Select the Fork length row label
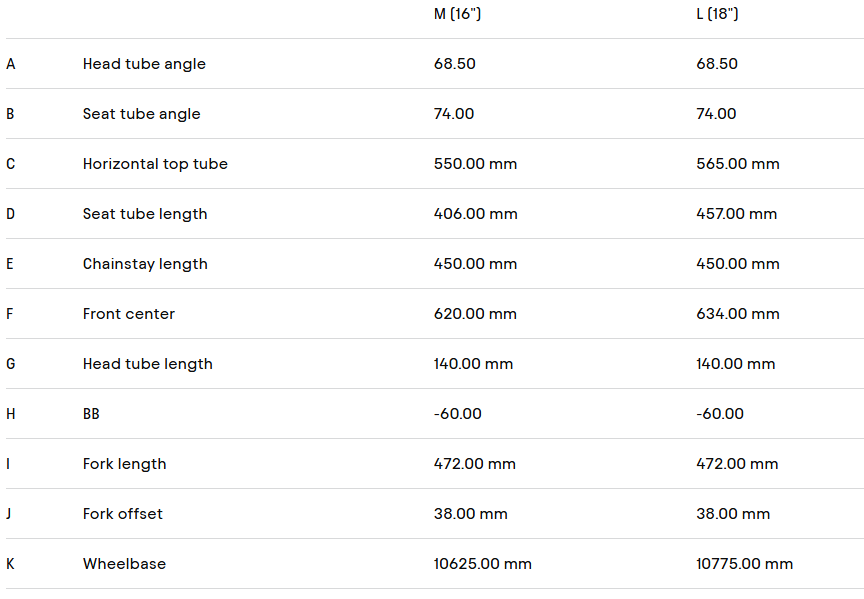 point(125,464)
